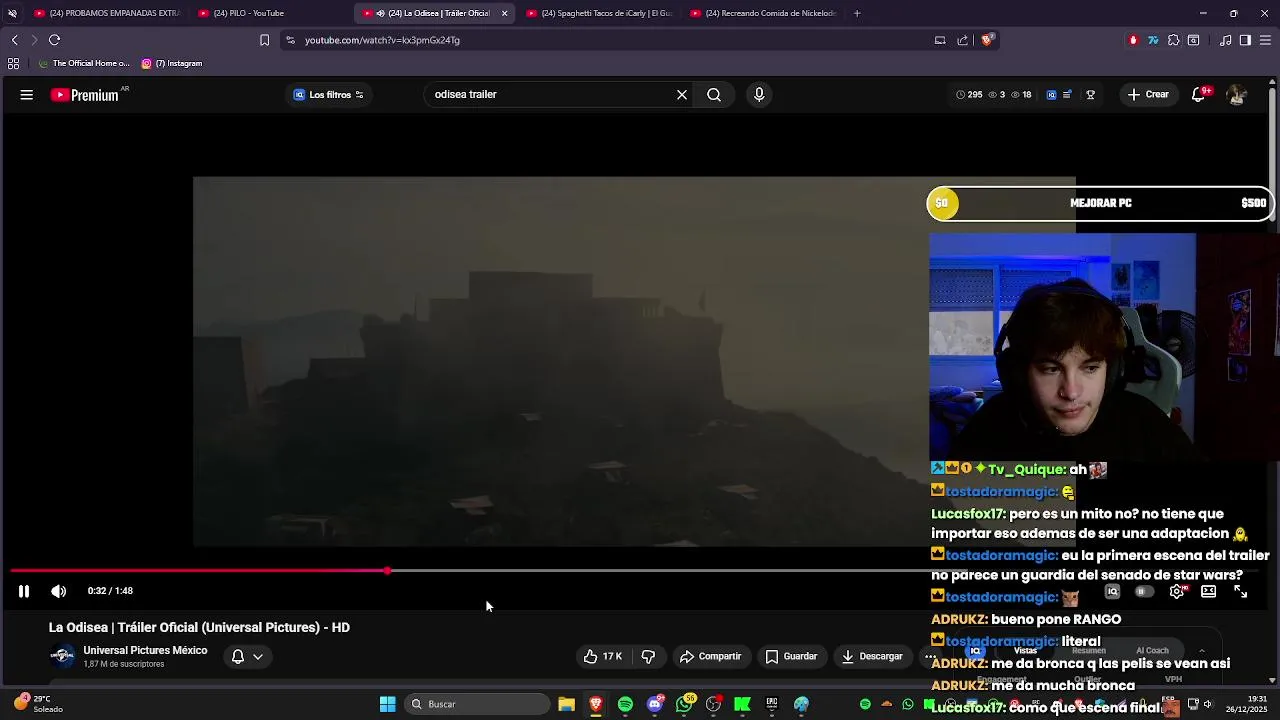Switch to Recreando Comida de Nickelodeon tab

pos(762,13)
